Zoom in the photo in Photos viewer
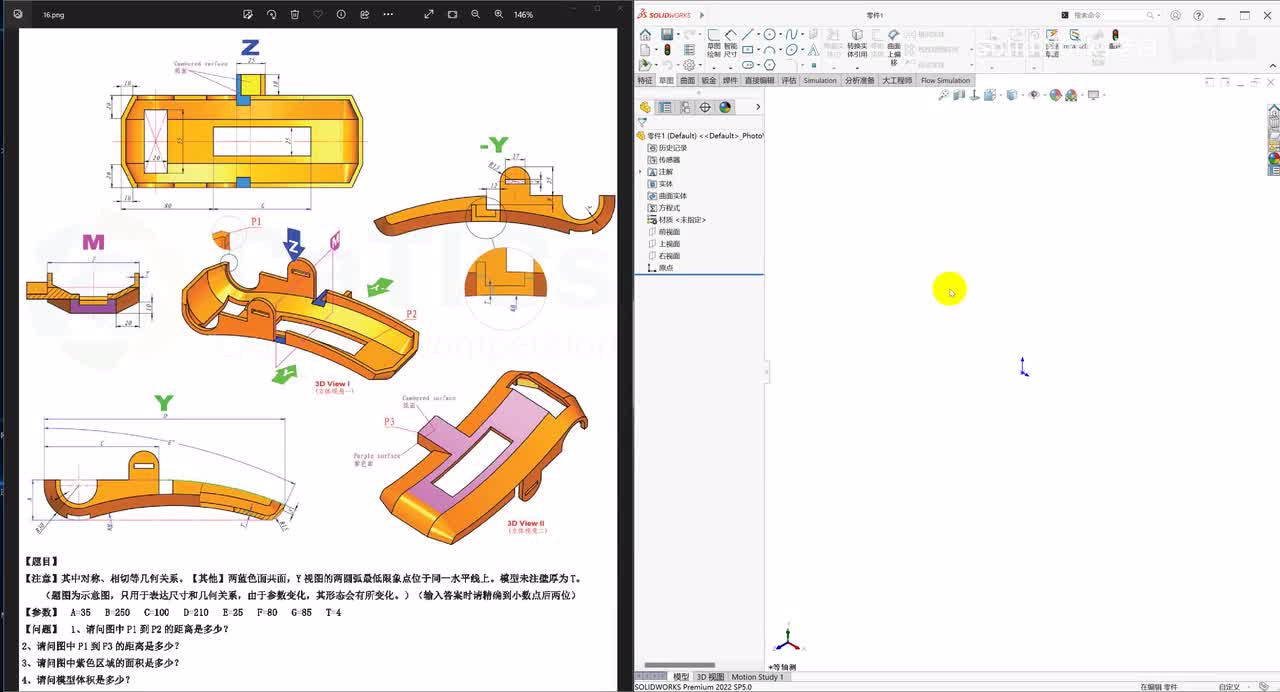The height and width of the screenshot is (692, 1280). tap(498, 15)
